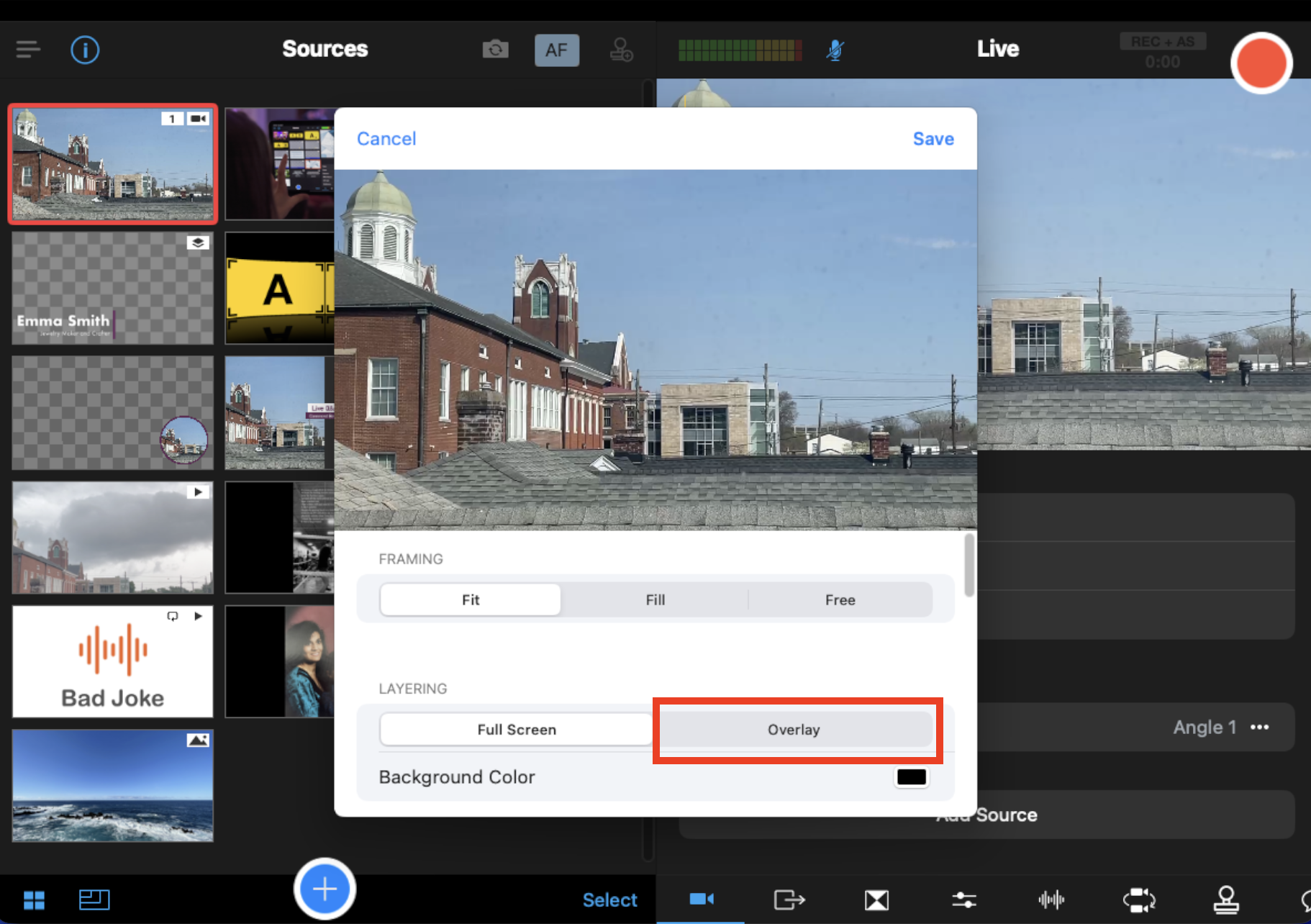Click the info icon

tap(85, 50)
